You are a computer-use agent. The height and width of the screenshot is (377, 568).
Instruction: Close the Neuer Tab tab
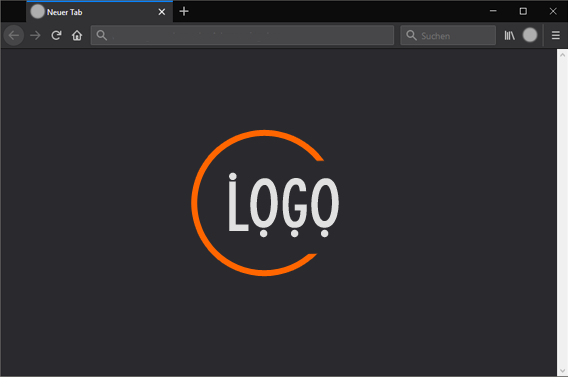point(162,12)
